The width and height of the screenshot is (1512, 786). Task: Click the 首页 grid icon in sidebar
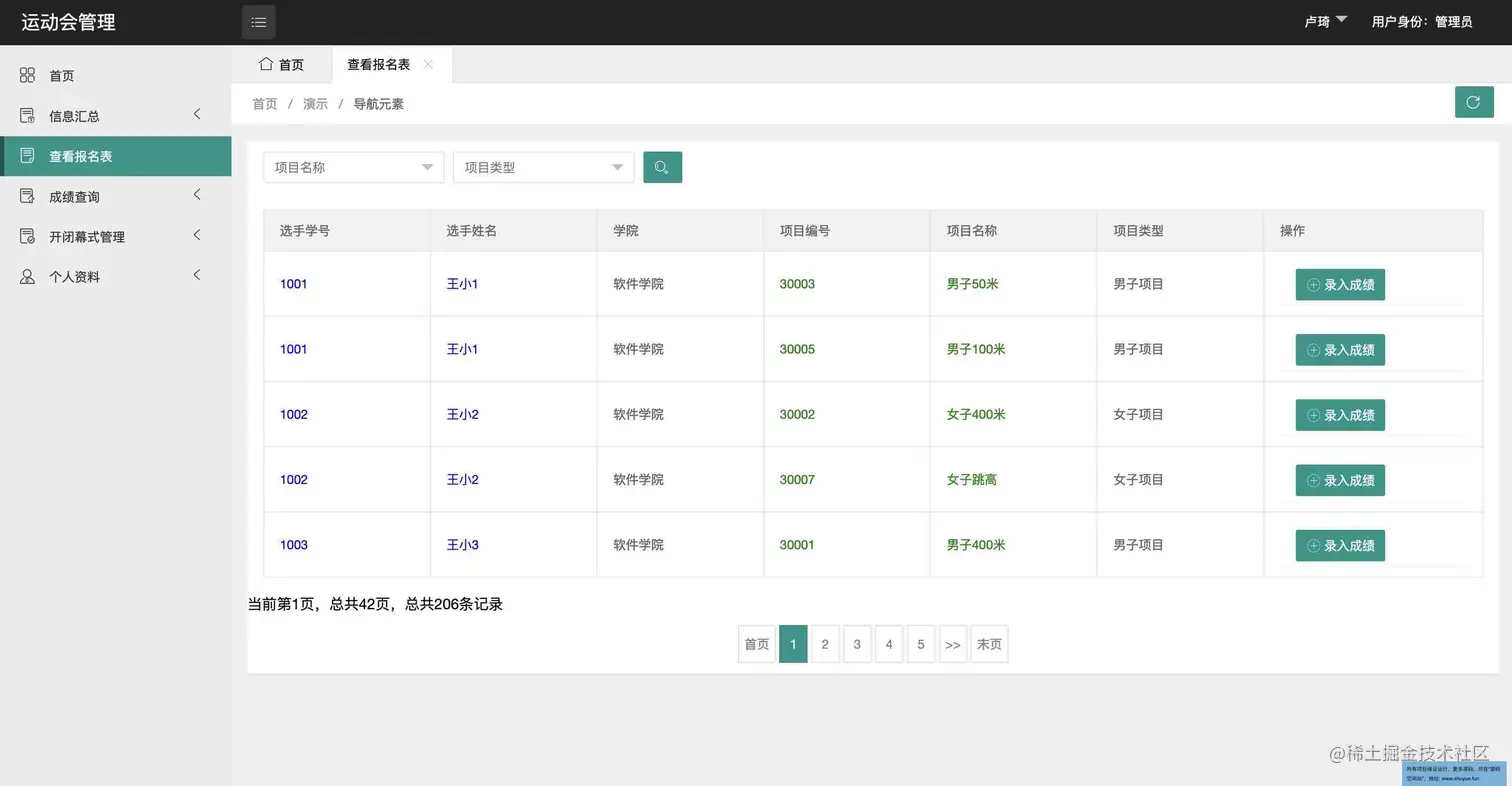pyautogui.click(x=27, y=75)
